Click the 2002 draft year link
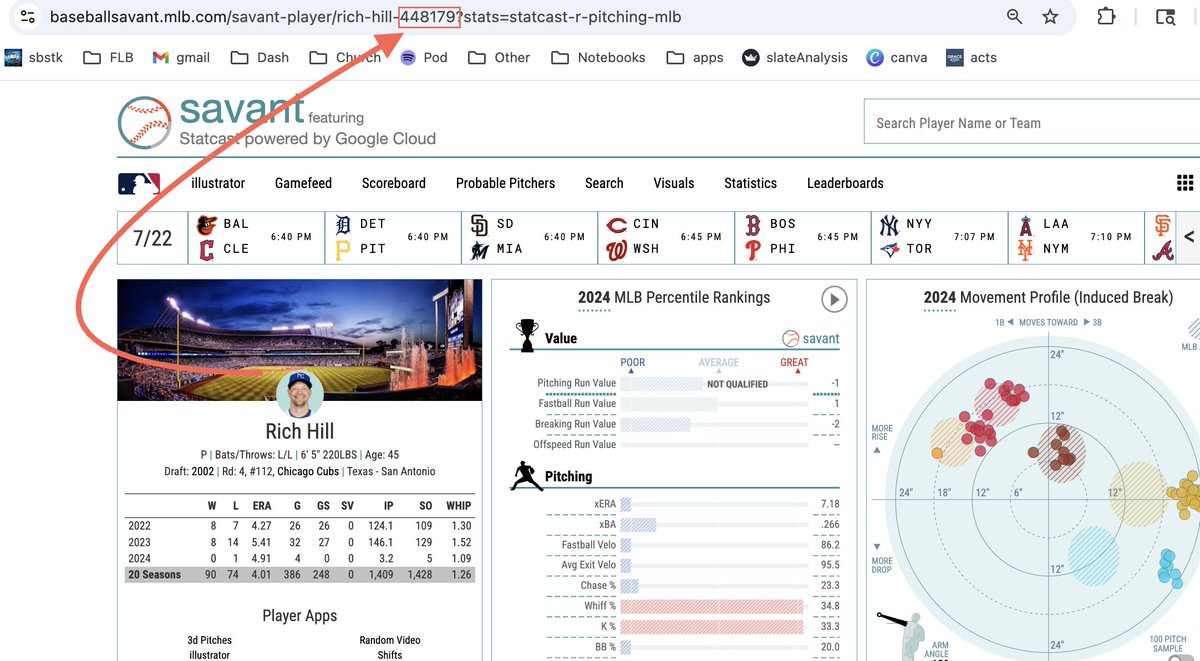1200x661 pixels. (x=204, y=471)
